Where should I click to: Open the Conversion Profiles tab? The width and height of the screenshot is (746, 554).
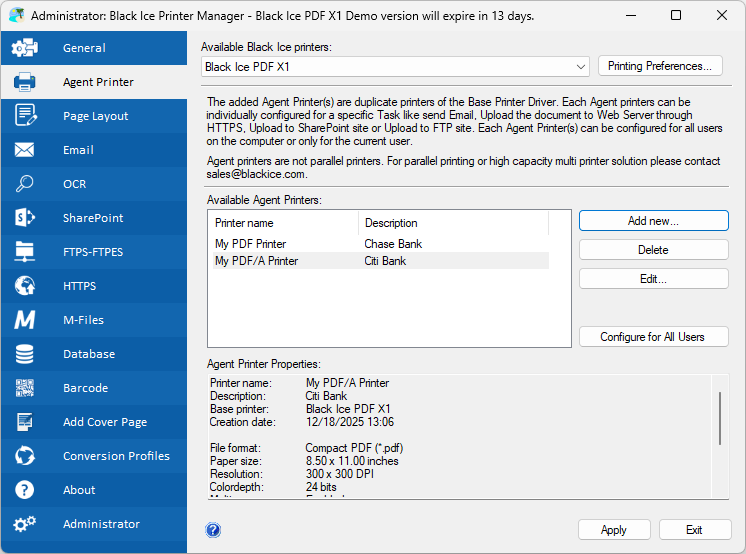pos(116,456)
